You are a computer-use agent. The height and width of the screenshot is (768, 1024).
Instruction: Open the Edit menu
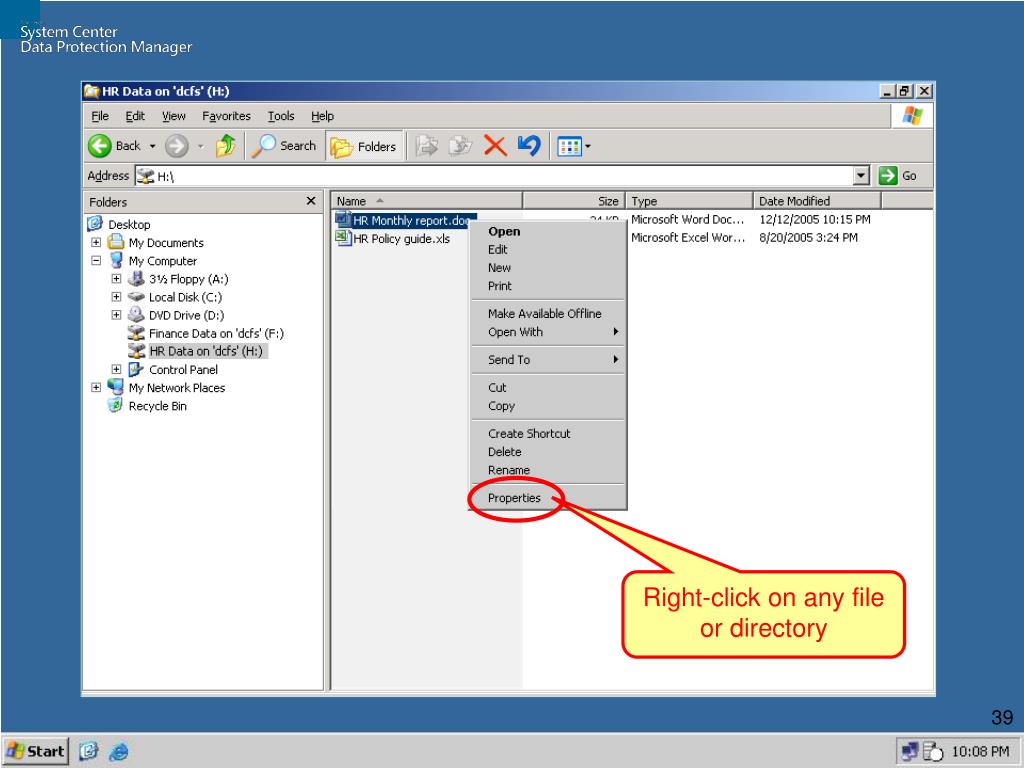pyautogui.click(x=135, y=116)
